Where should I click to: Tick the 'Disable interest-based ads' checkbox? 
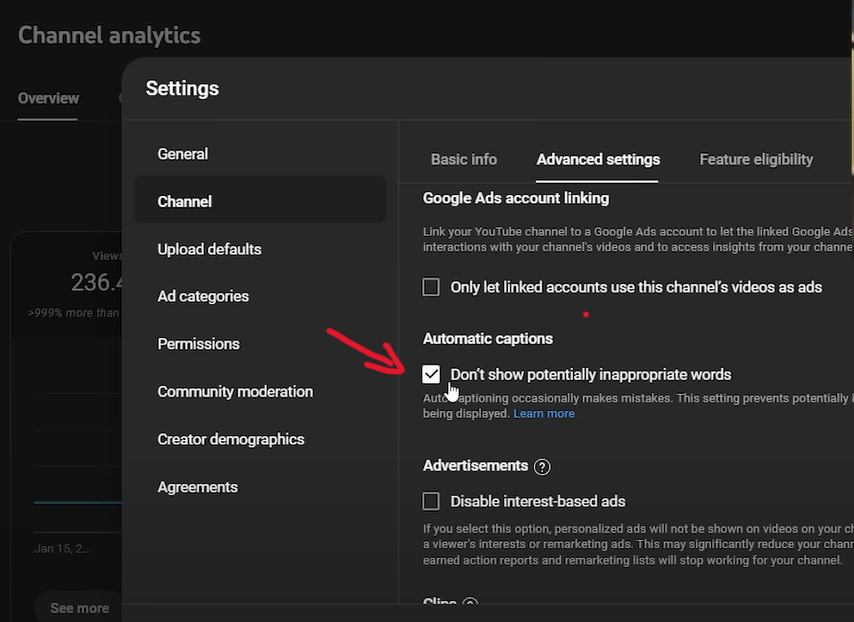click(431, 502)
